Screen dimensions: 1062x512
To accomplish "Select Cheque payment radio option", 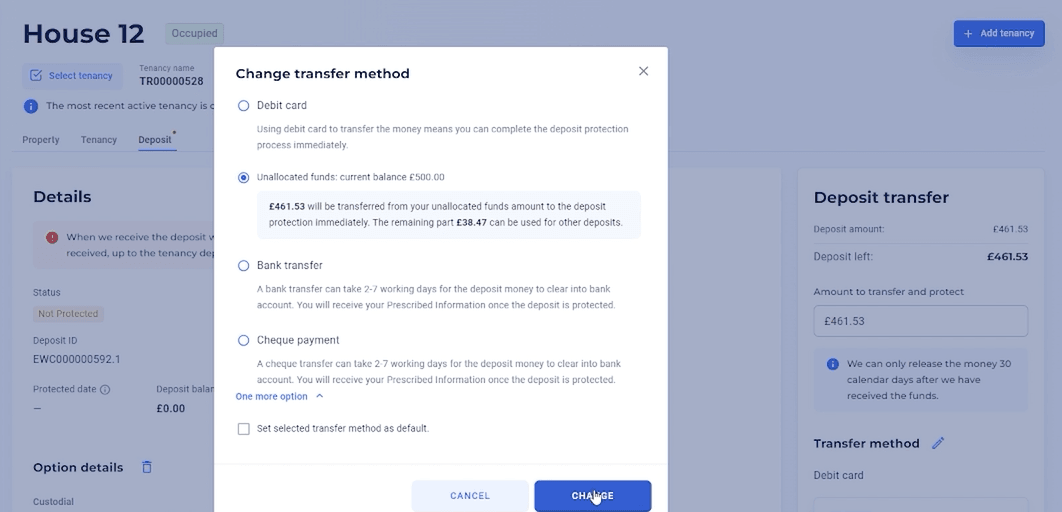I will click(243, 340).
